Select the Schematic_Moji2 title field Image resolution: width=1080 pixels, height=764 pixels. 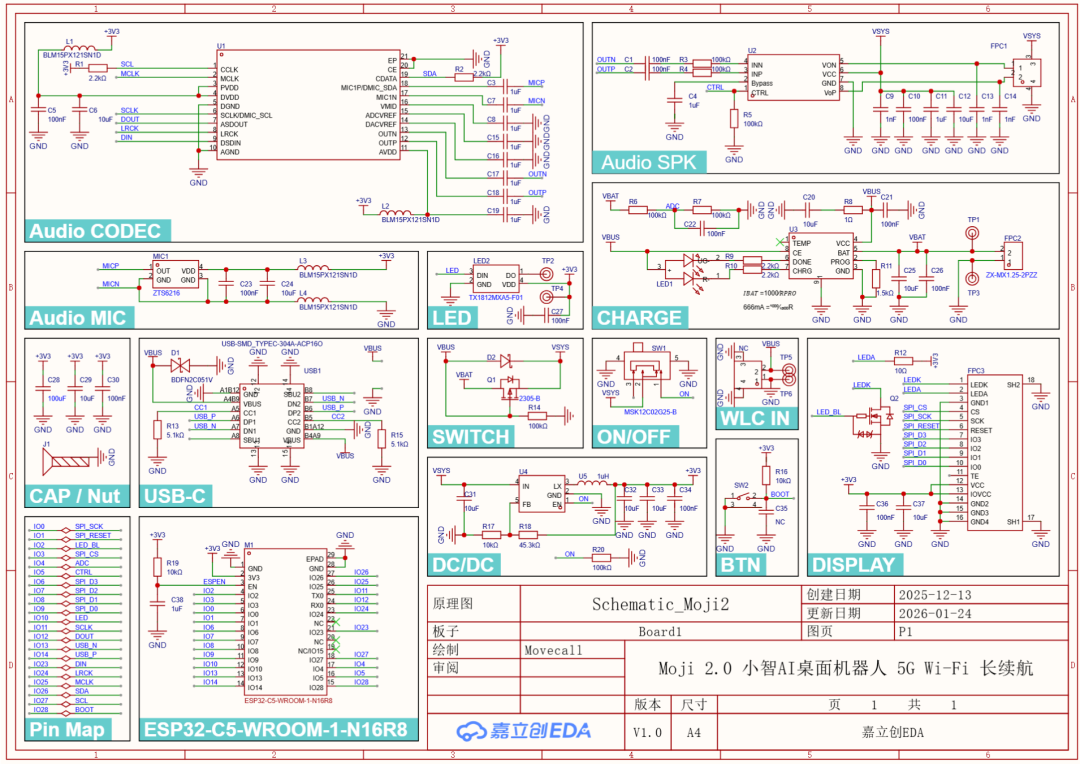pyautogui.click(x=660, y=604)
